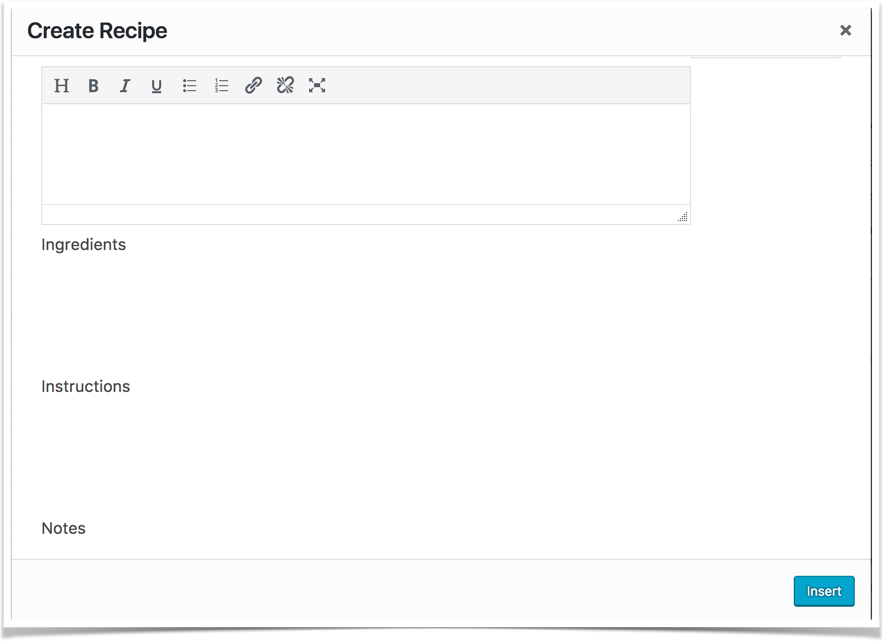Click the editor resize handle corner
883x641 pixels.
click(682, 216)
